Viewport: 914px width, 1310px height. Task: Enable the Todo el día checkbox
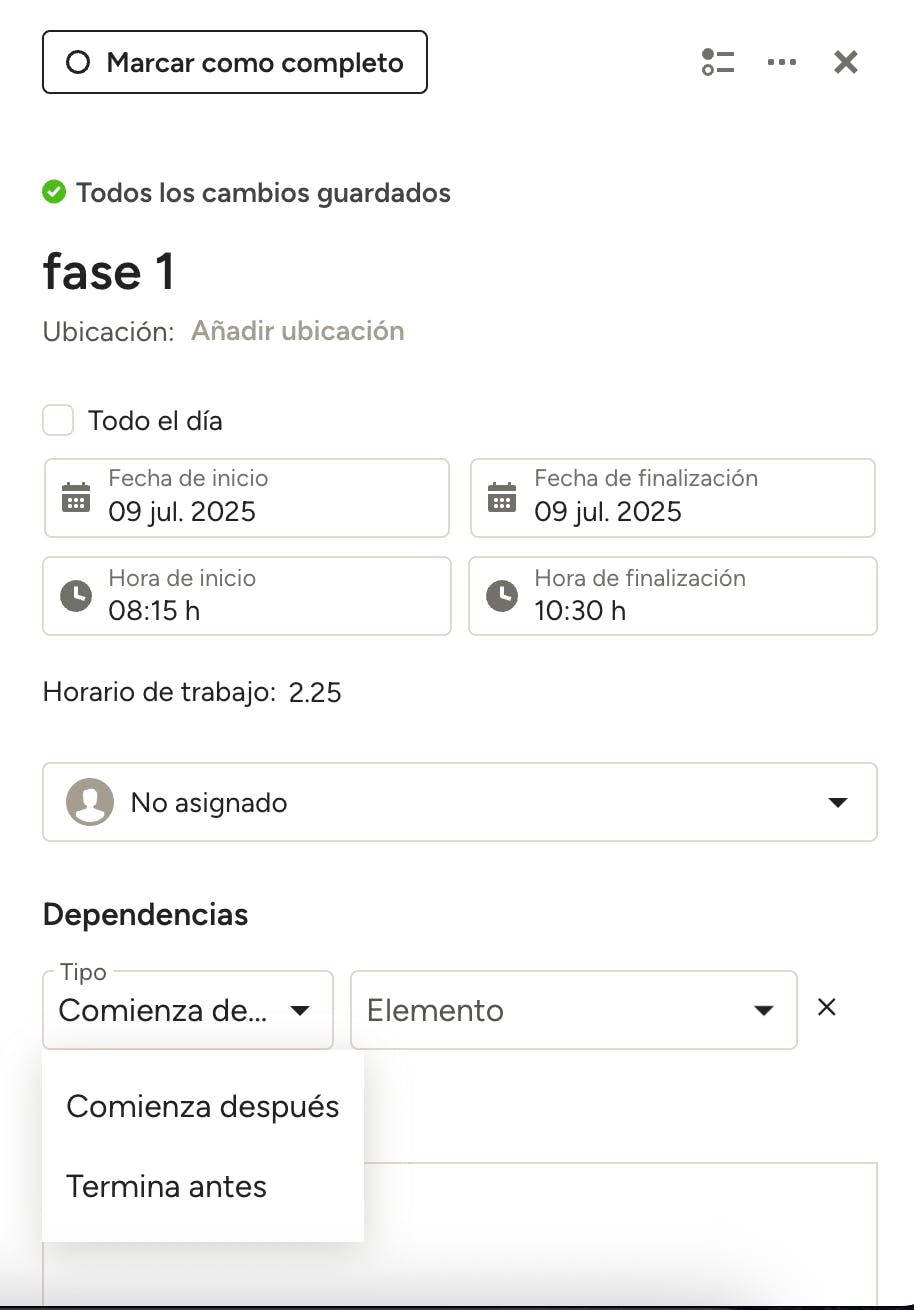click(58, 421)
